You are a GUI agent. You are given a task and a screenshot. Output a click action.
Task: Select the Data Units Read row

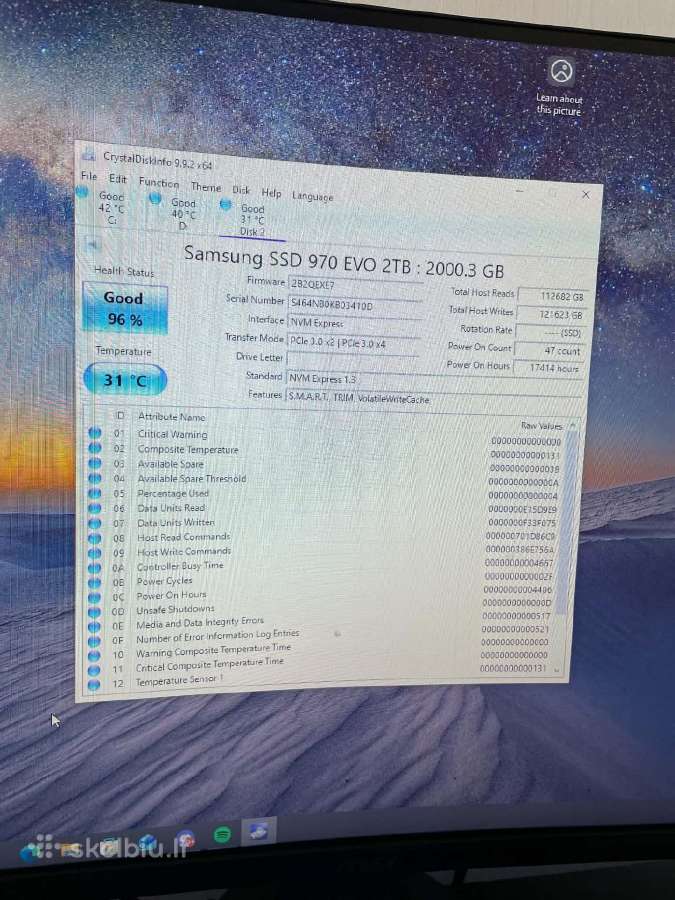coord(322,509)
